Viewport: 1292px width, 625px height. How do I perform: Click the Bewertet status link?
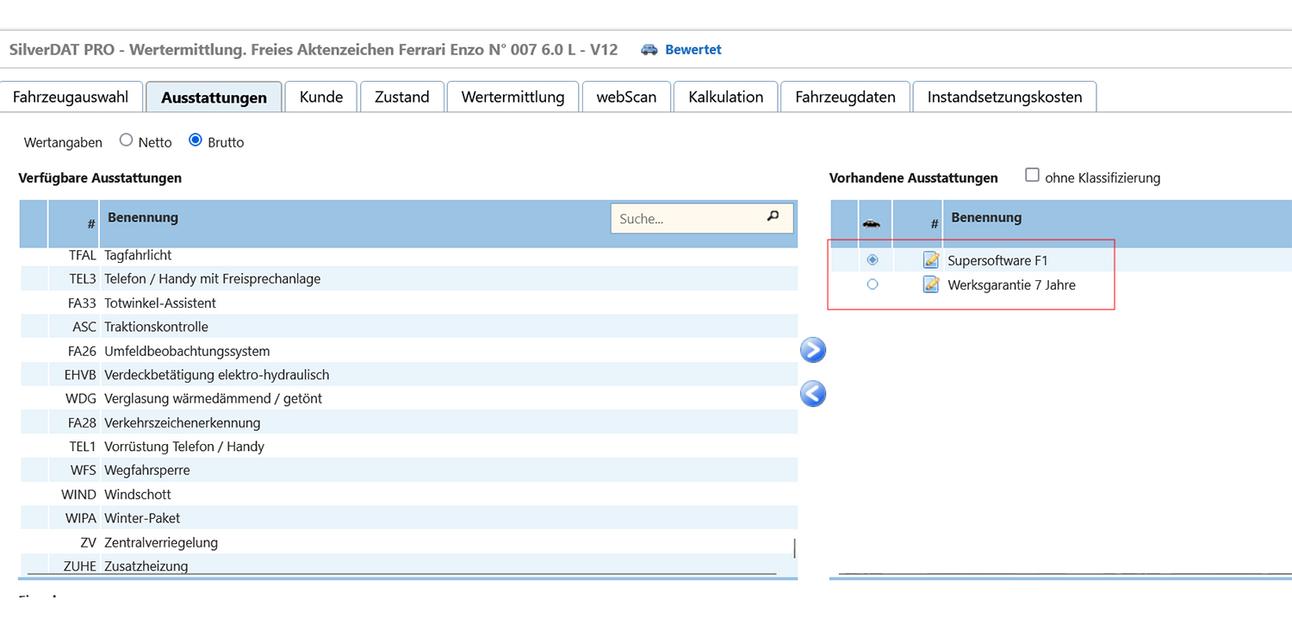[693, 49]
